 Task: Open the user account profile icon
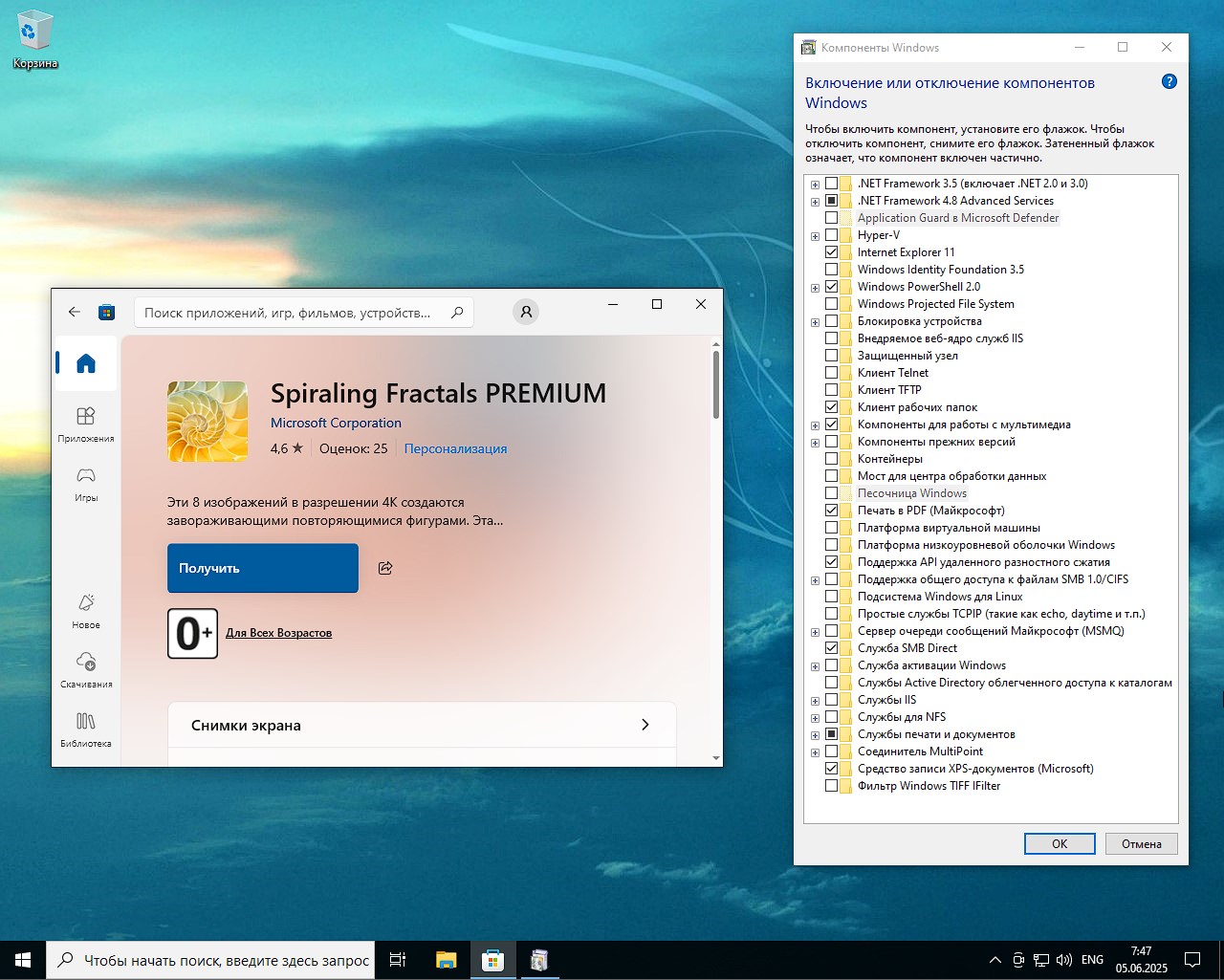click(x=526, y=312)
